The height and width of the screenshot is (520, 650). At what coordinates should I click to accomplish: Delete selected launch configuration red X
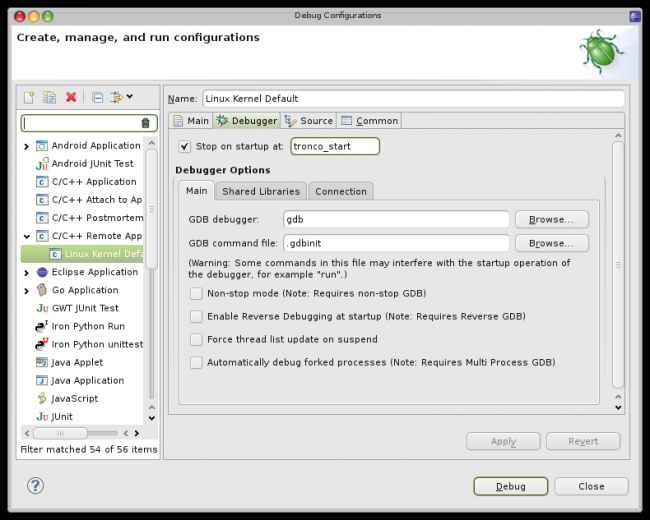[x=71, y=97]
